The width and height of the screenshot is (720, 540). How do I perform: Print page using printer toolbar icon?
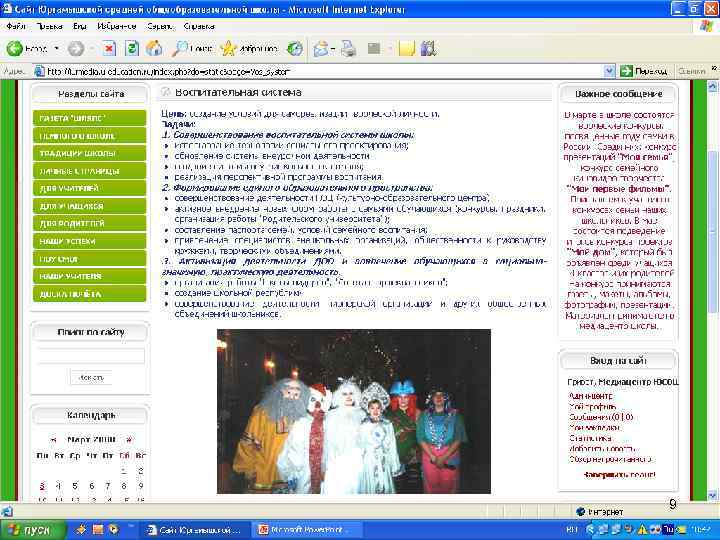pos(348,48)
